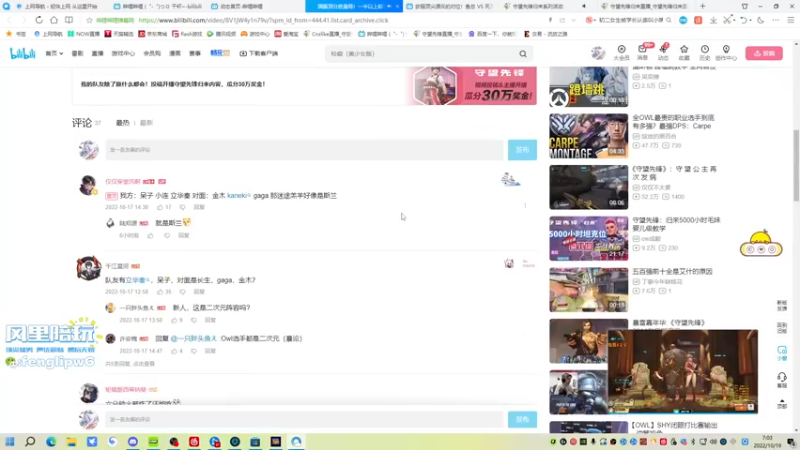
Task: Focus the top comment input field
Action: coord(305,150)
